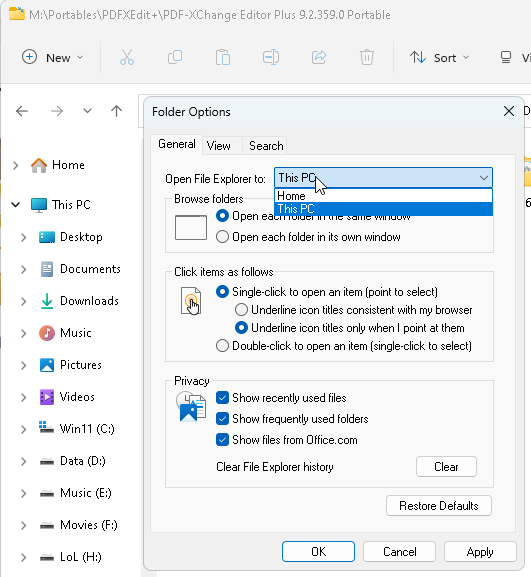Click the Cut scissors icon in toolbar

pyautogui.click(x=127, y=57)
